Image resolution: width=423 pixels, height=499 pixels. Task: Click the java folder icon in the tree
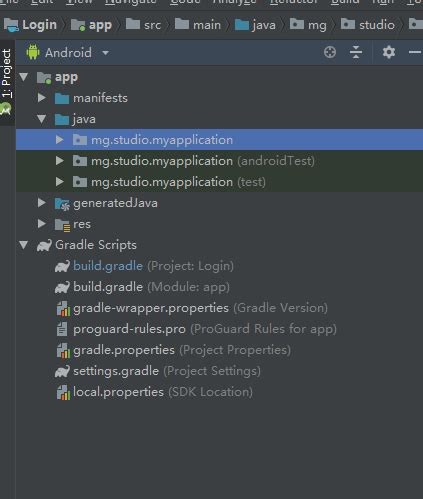tap(62, 119)
